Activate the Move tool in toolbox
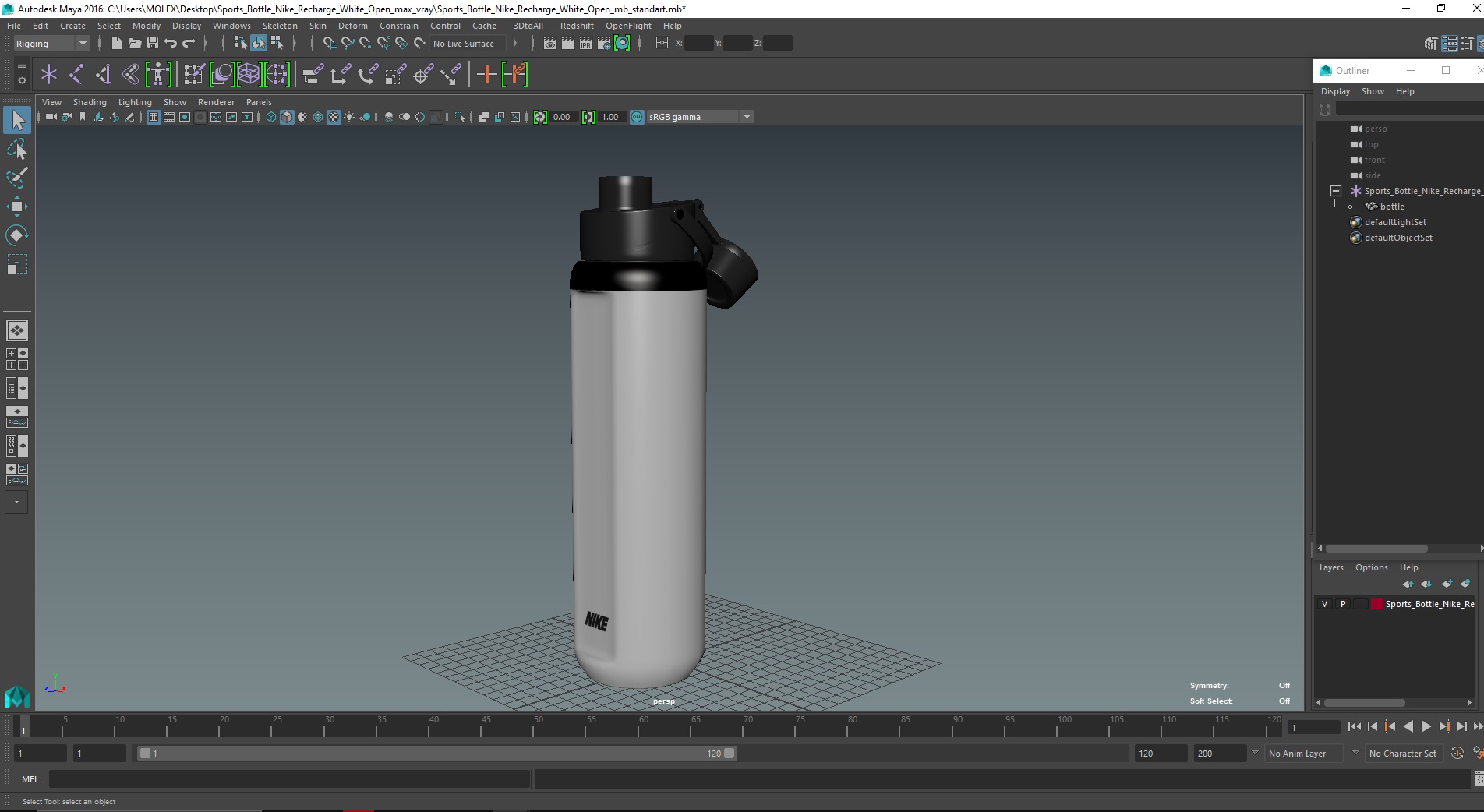Image resolution: width=1484 pixels, height=812 pixels. click(17, 207)
